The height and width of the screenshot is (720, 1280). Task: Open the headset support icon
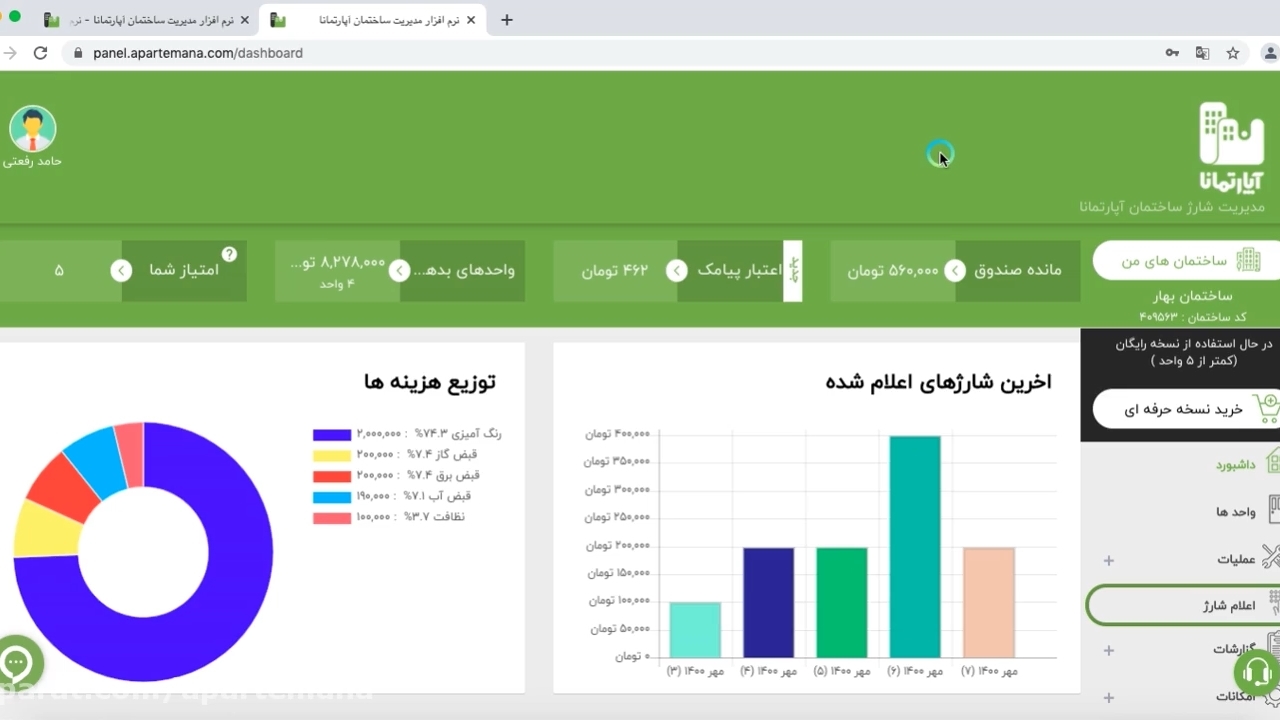[x=1256, y=669]
